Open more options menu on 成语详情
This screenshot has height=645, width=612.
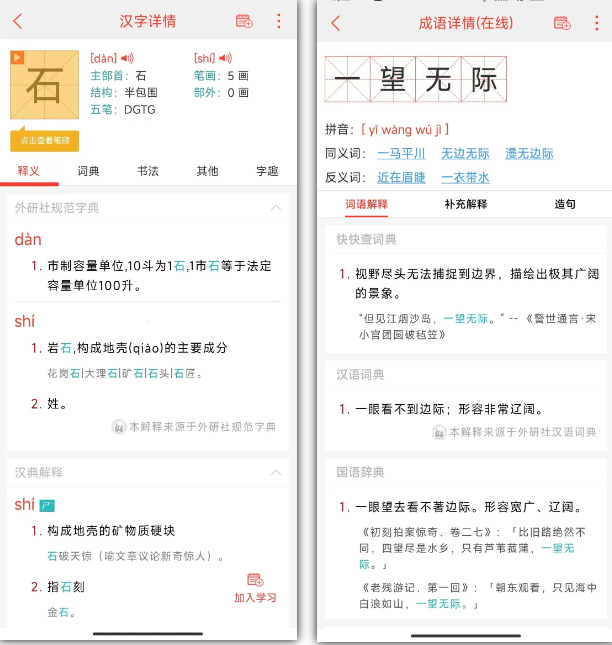tap(596, 23)
